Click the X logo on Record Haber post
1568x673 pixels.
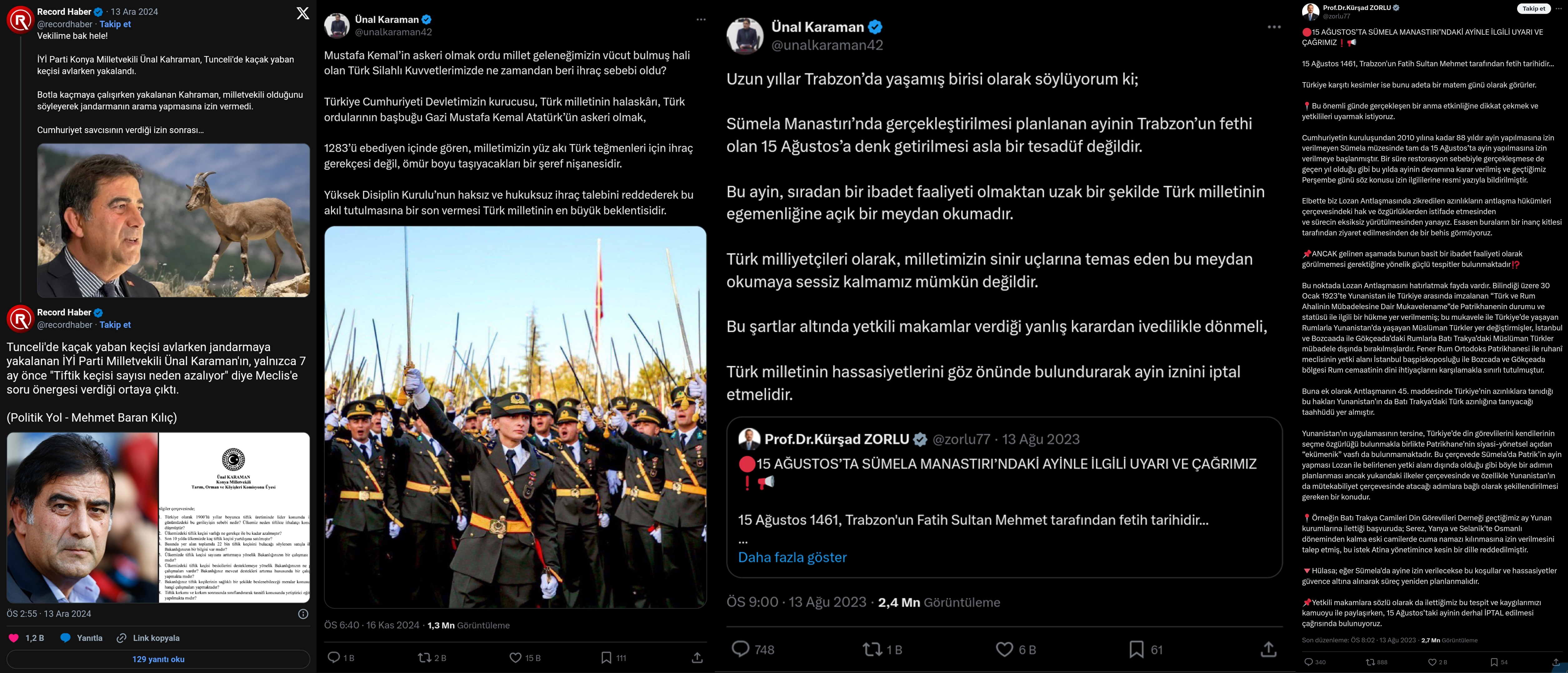pyautogui.click(x=302, y=13)
